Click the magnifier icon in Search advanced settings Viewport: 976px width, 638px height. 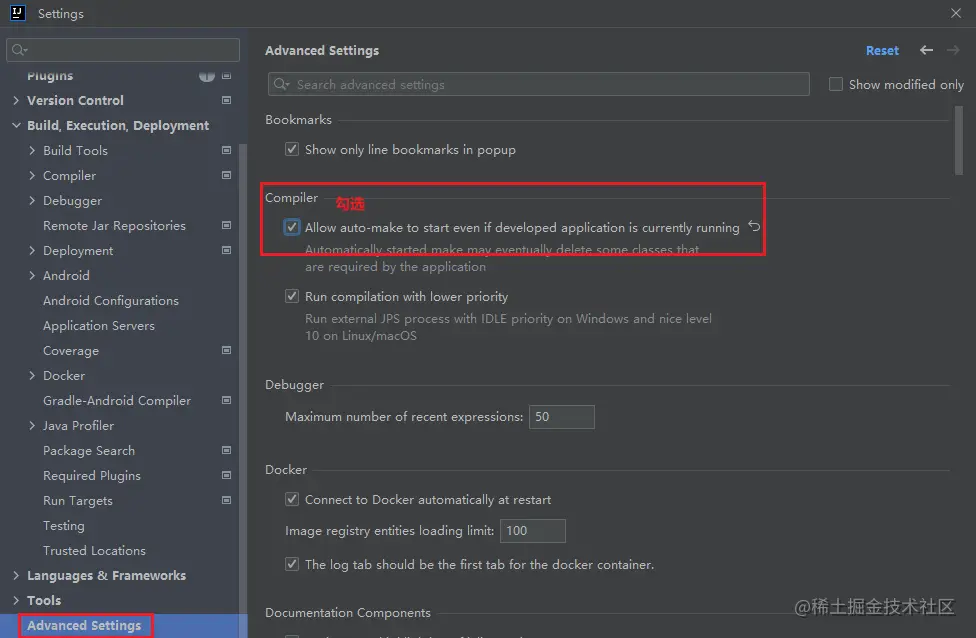[281, 84]
